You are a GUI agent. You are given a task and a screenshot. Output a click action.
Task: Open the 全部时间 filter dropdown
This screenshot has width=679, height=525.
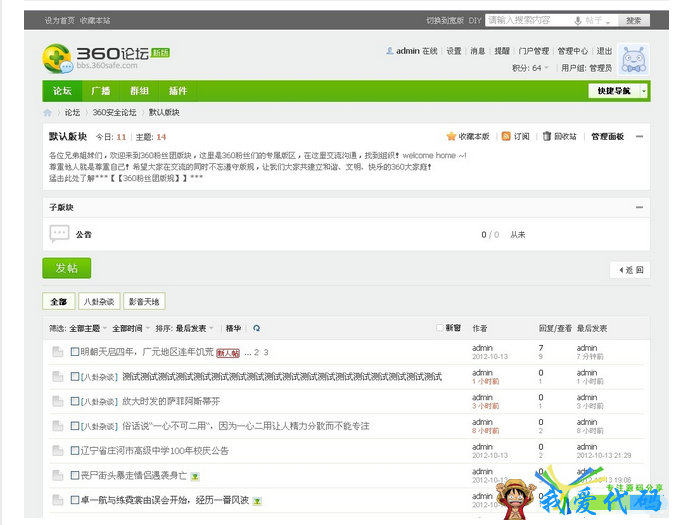(131, 328)
